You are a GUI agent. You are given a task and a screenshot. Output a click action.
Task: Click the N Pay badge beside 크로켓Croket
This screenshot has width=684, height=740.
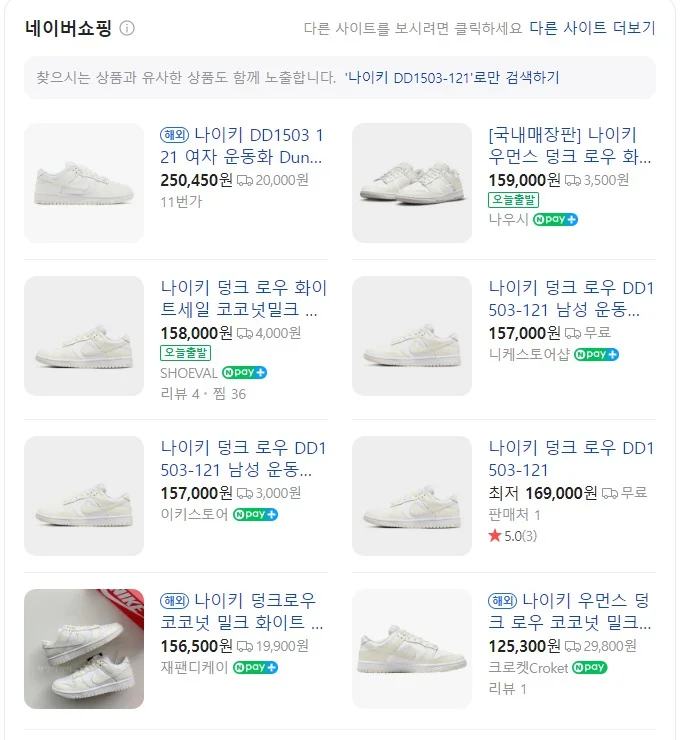pyautogui.click(x=589, y=667)
